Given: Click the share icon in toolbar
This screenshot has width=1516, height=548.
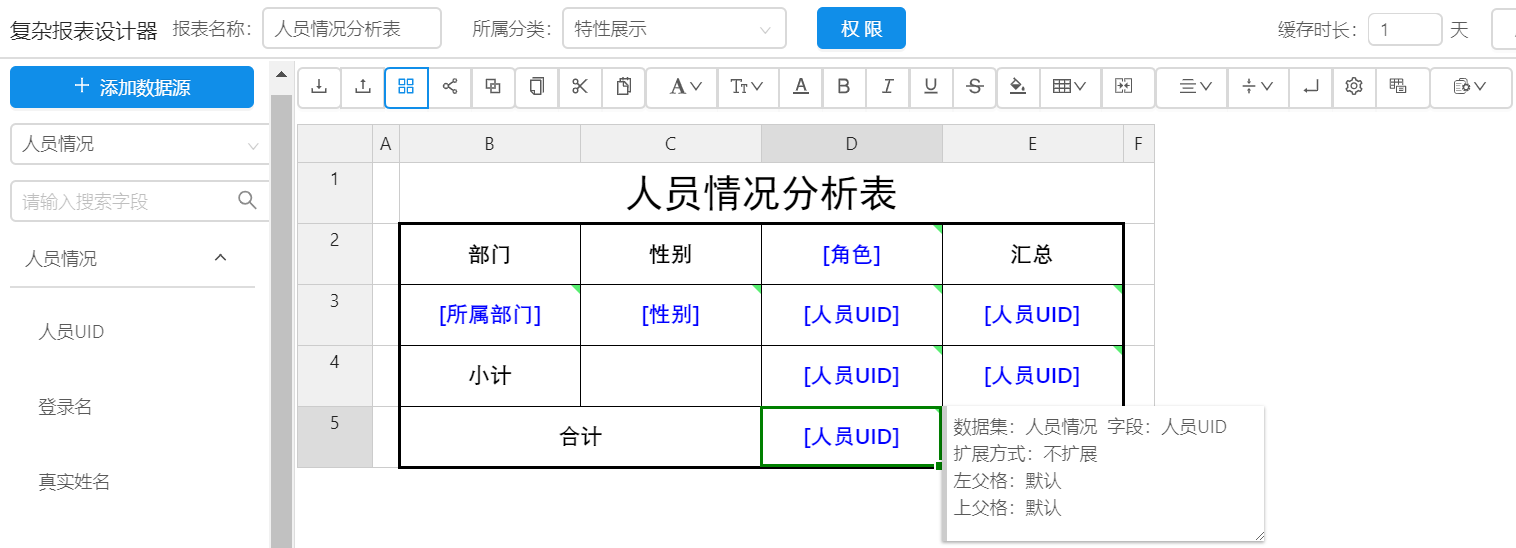Looking at the screenshot, I should coord(450,87).
